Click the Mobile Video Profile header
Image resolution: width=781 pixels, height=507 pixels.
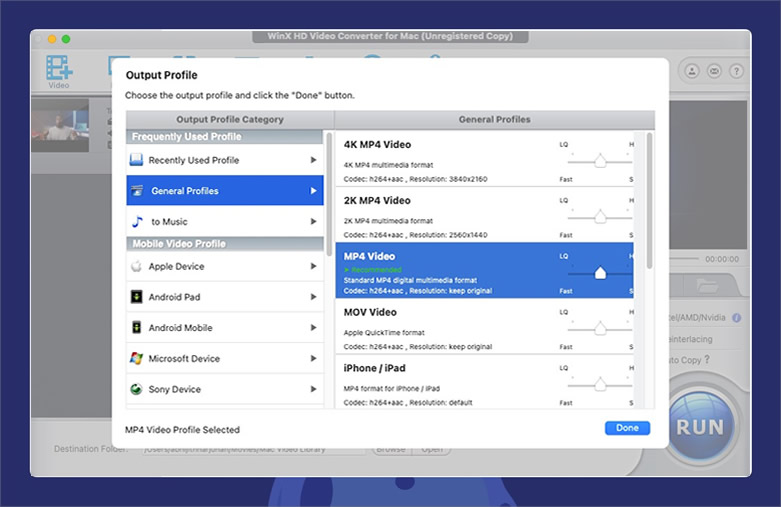click(x=225, y=244)
